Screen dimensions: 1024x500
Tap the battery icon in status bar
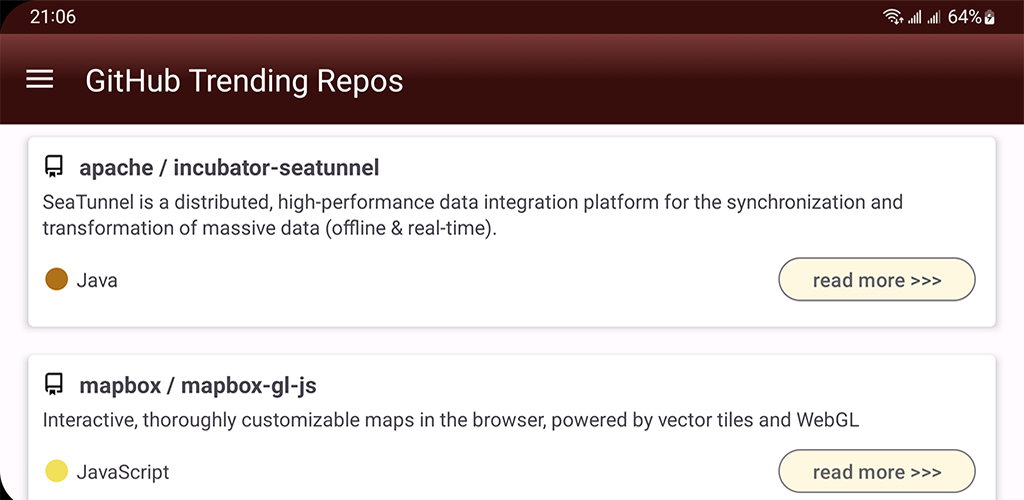(x=989, y=17)
